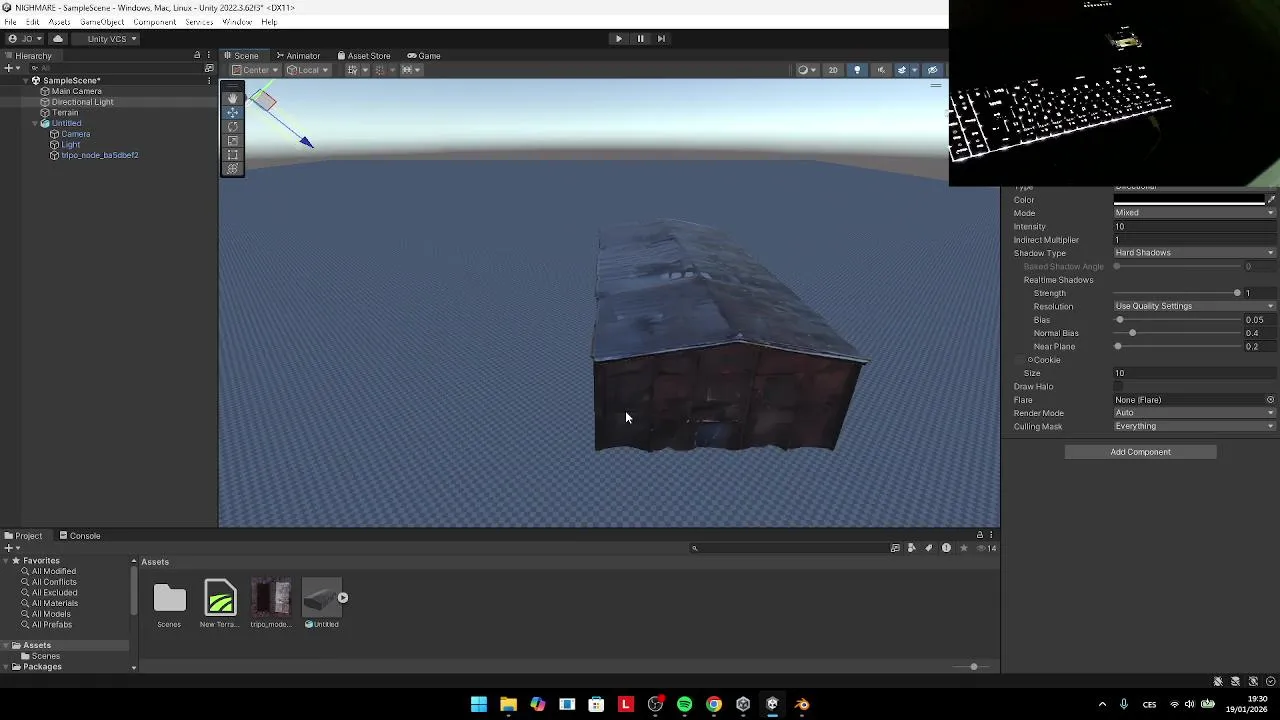Switch to the Asset Store tab
Image resolution: width=1280 pixels, height=720 pixels.
tap(364, 56)
